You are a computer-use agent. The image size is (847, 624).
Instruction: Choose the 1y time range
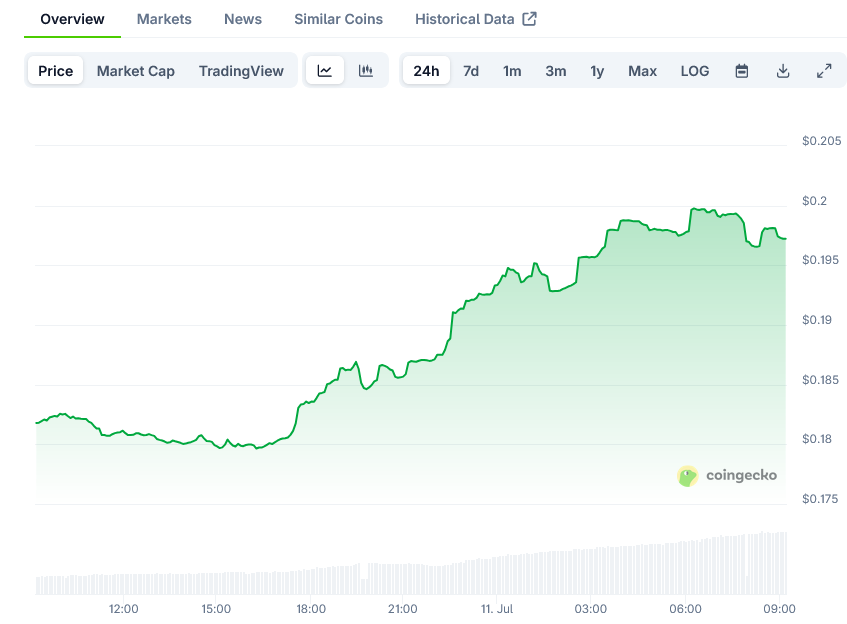pos(597,71)
